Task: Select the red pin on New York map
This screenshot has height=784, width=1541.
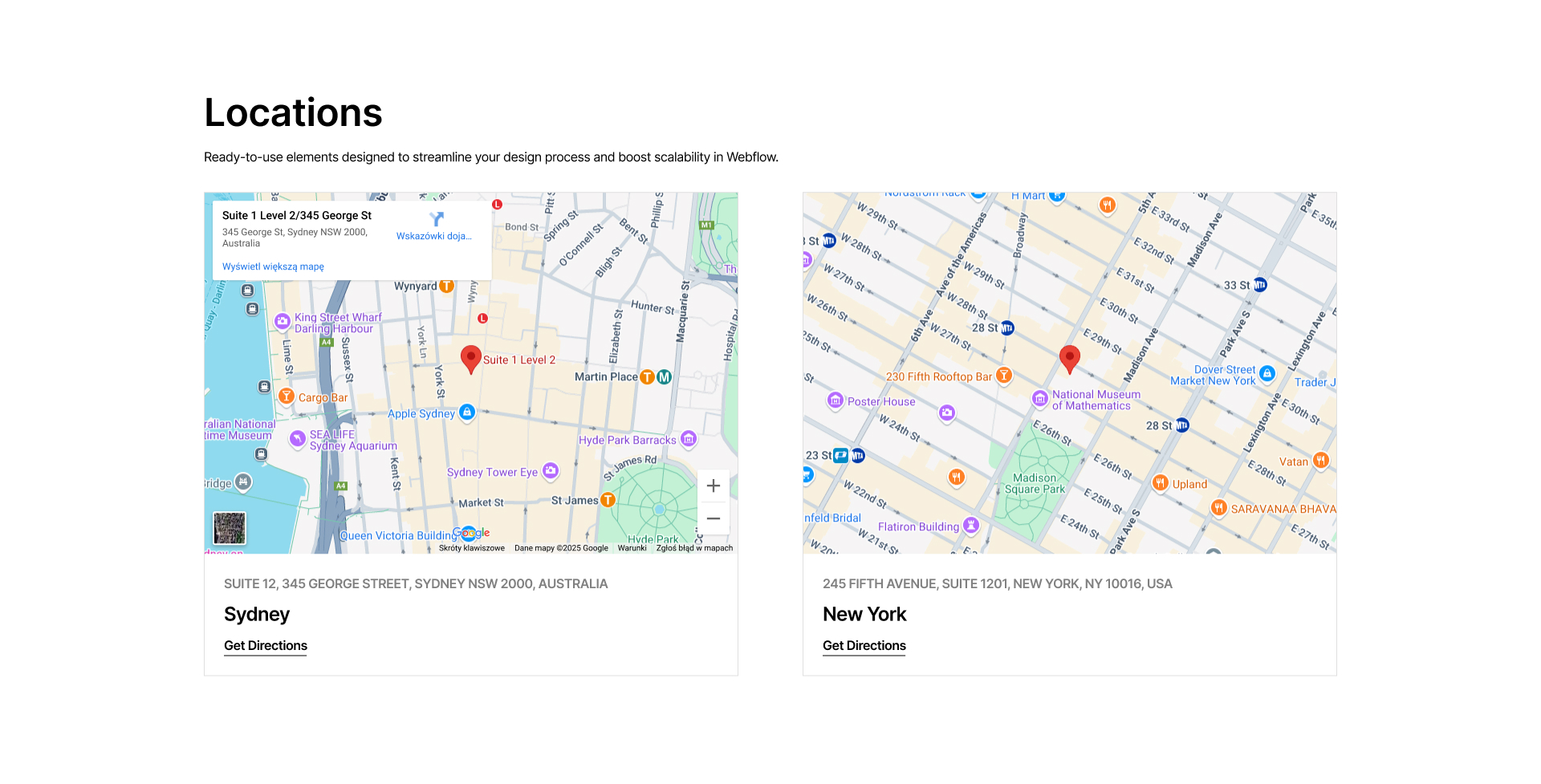Action: [x=1070, y=359]
